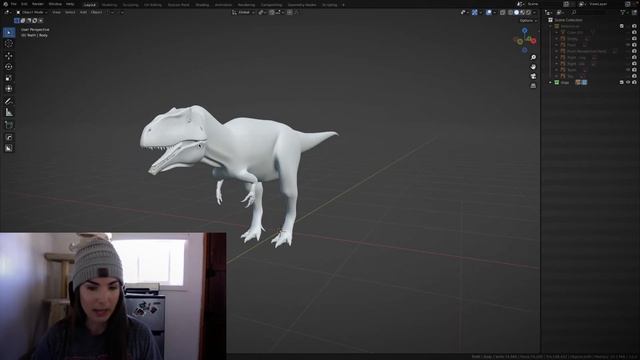Toggle first select-mode icon under header
640x360 pixels.
[17, 20]
